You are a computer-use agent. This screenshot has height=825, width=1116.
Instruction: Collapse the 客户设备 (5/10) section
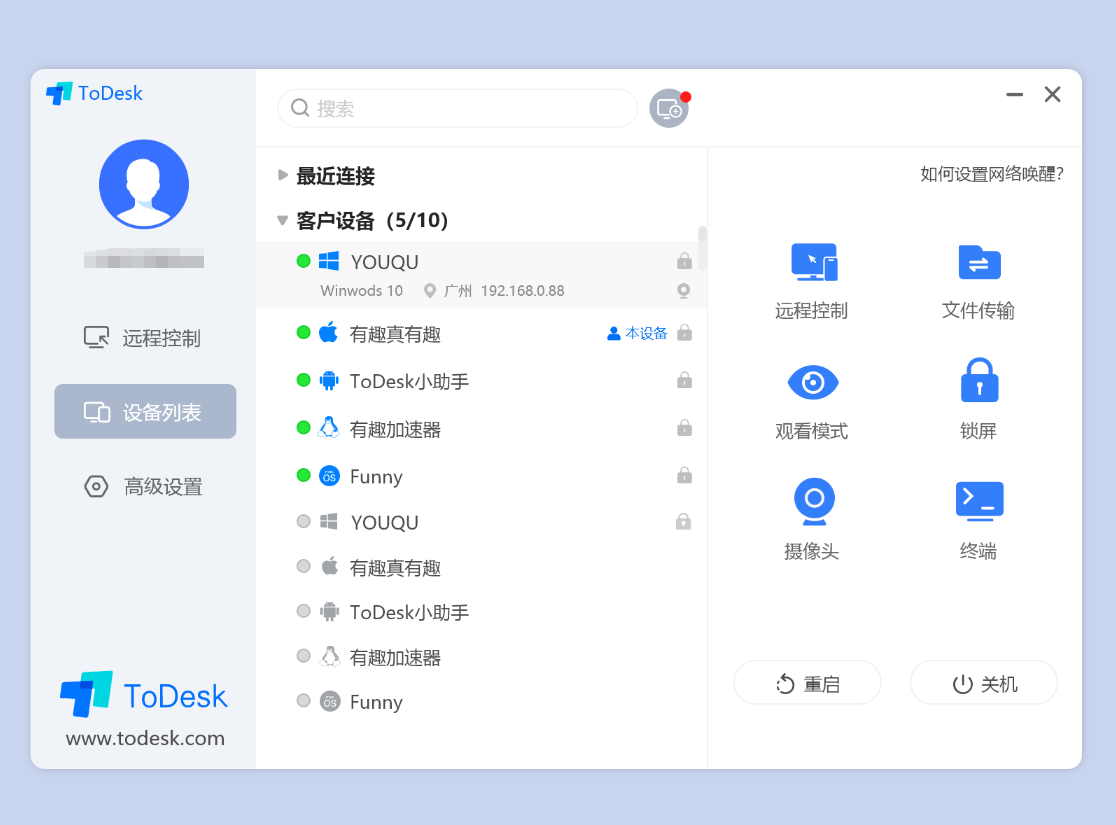click(283, 221)
